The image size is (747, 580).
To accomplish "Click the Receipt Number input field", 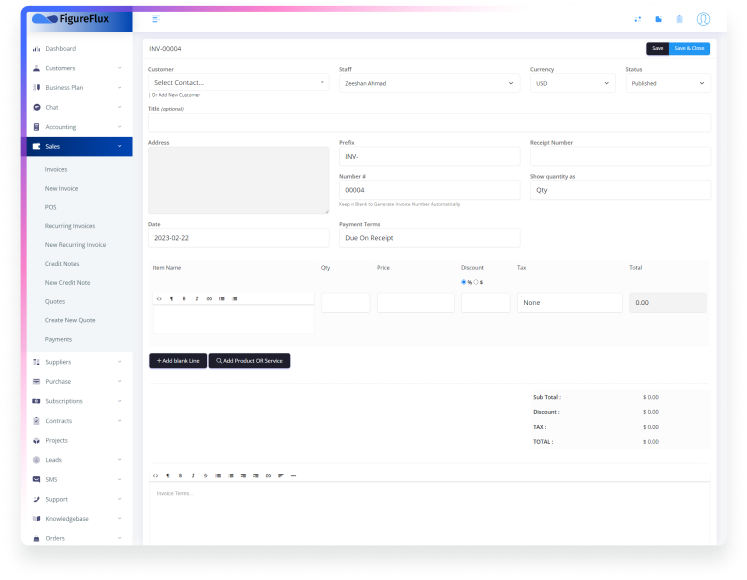I will (x=620, y=156).
